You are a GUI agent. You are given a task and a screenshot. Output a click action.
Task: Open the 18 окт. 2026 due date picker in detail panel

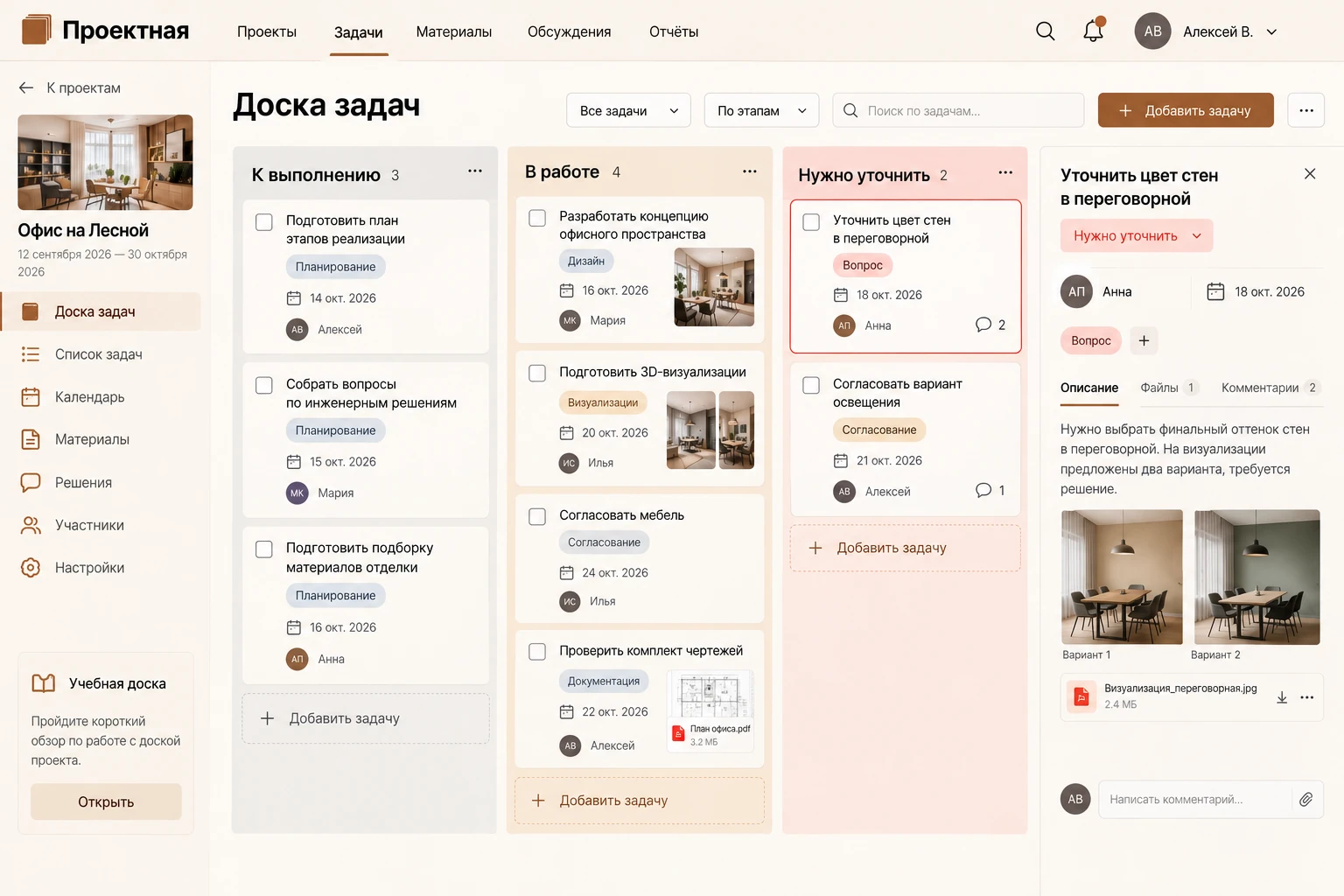[1256, 291]
